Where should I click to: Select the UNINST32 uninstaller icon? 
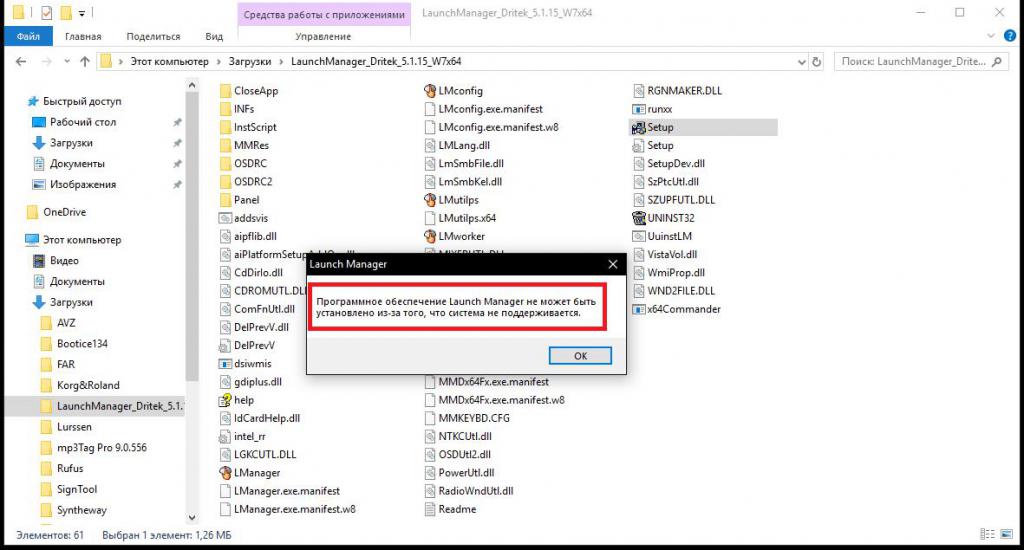coord(639,218)
